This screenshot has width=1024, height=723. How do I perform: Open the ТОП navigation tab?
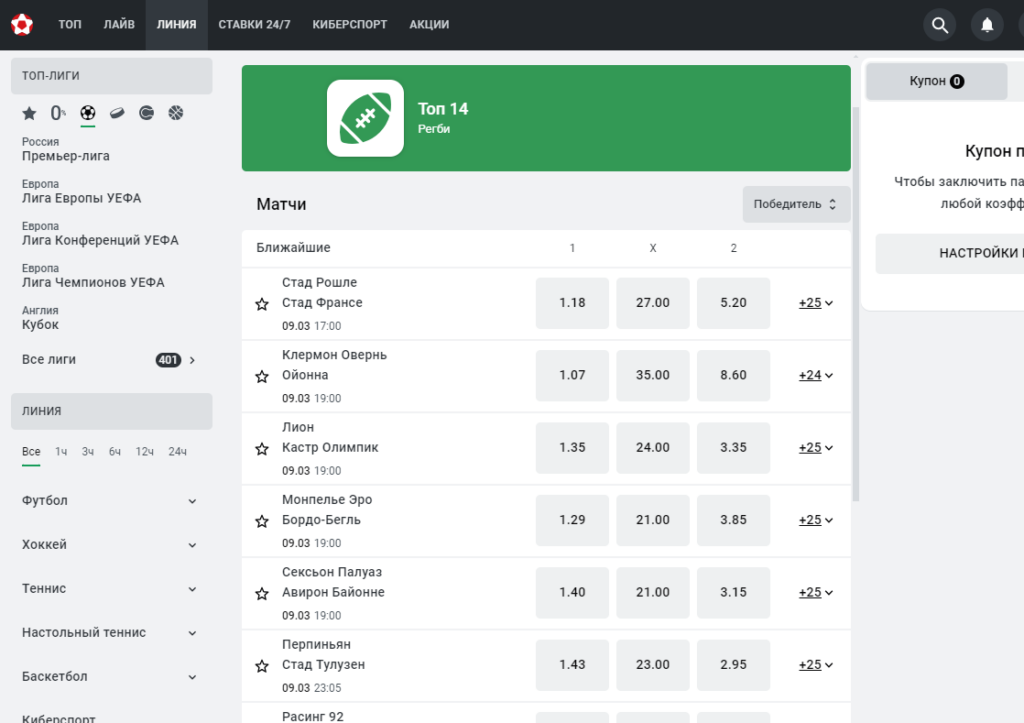click(x=70, y=25)
